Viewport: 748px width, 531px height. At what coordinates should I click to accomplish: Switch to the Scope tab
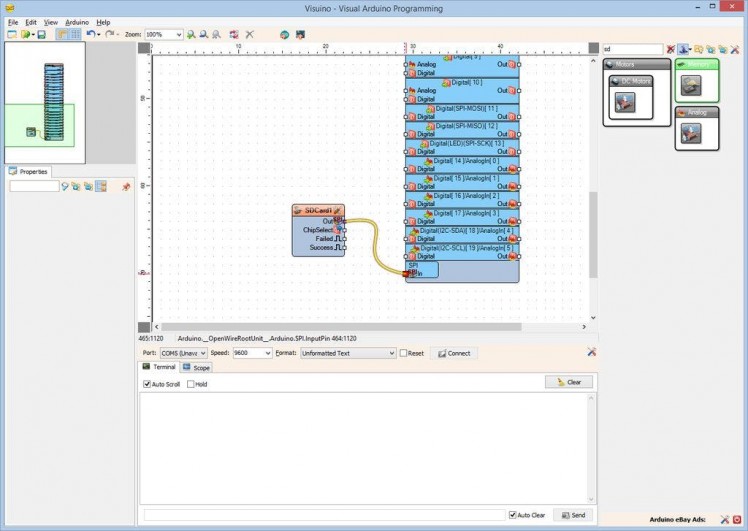(197, 368)
